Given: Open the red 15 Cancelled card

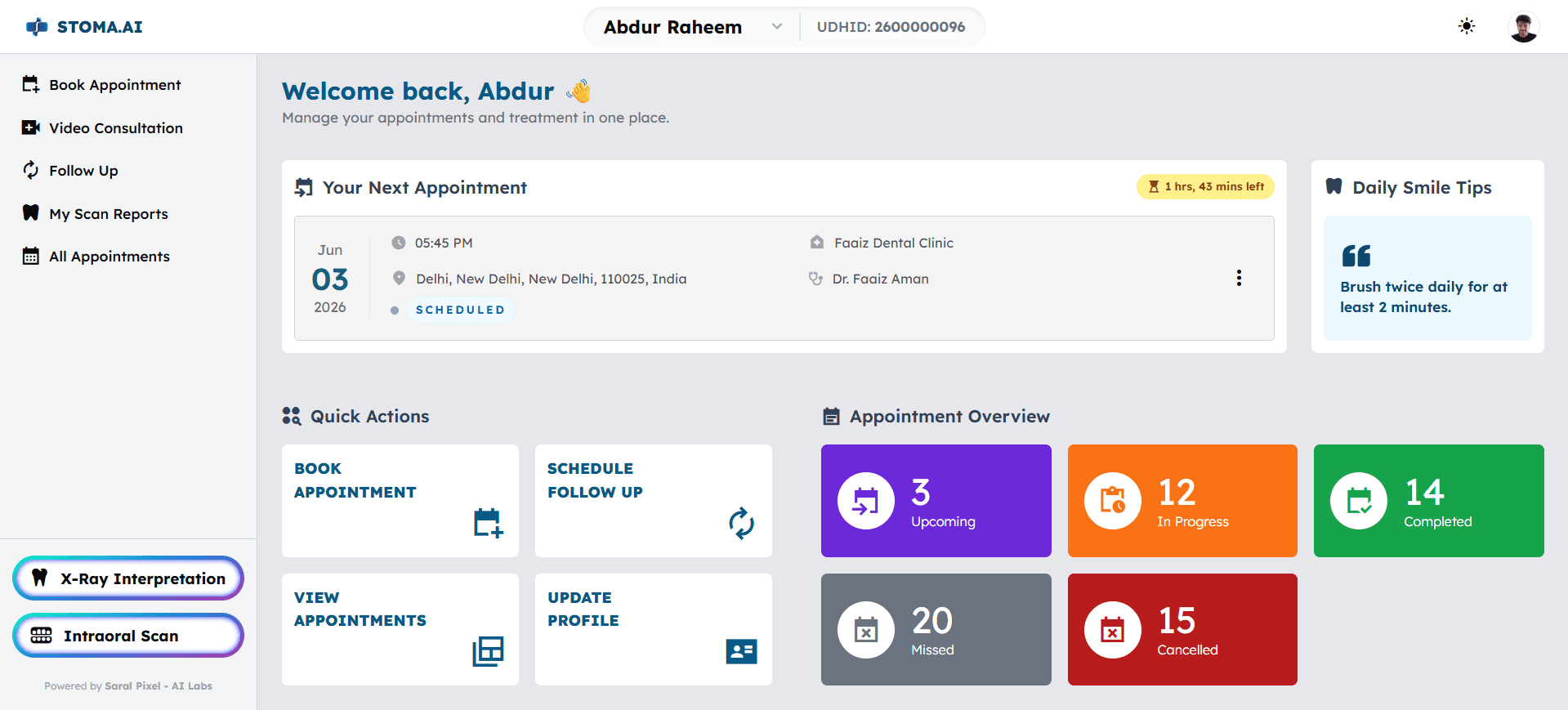Looking at the screenshot, I should point(1182,629).
